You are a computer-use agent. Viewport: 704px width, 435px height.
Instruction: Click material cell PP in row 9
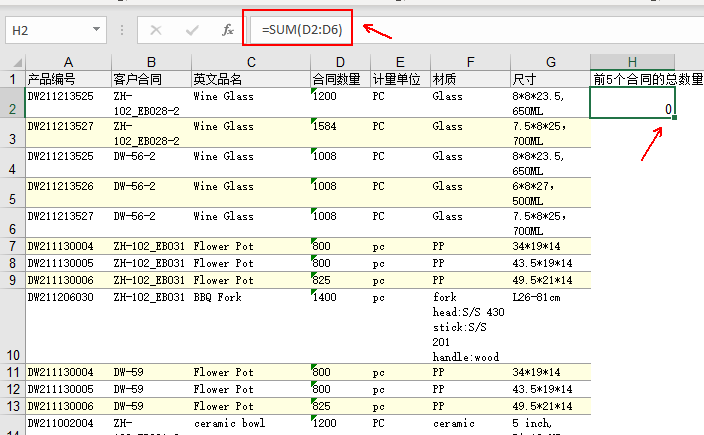point(470,280)
